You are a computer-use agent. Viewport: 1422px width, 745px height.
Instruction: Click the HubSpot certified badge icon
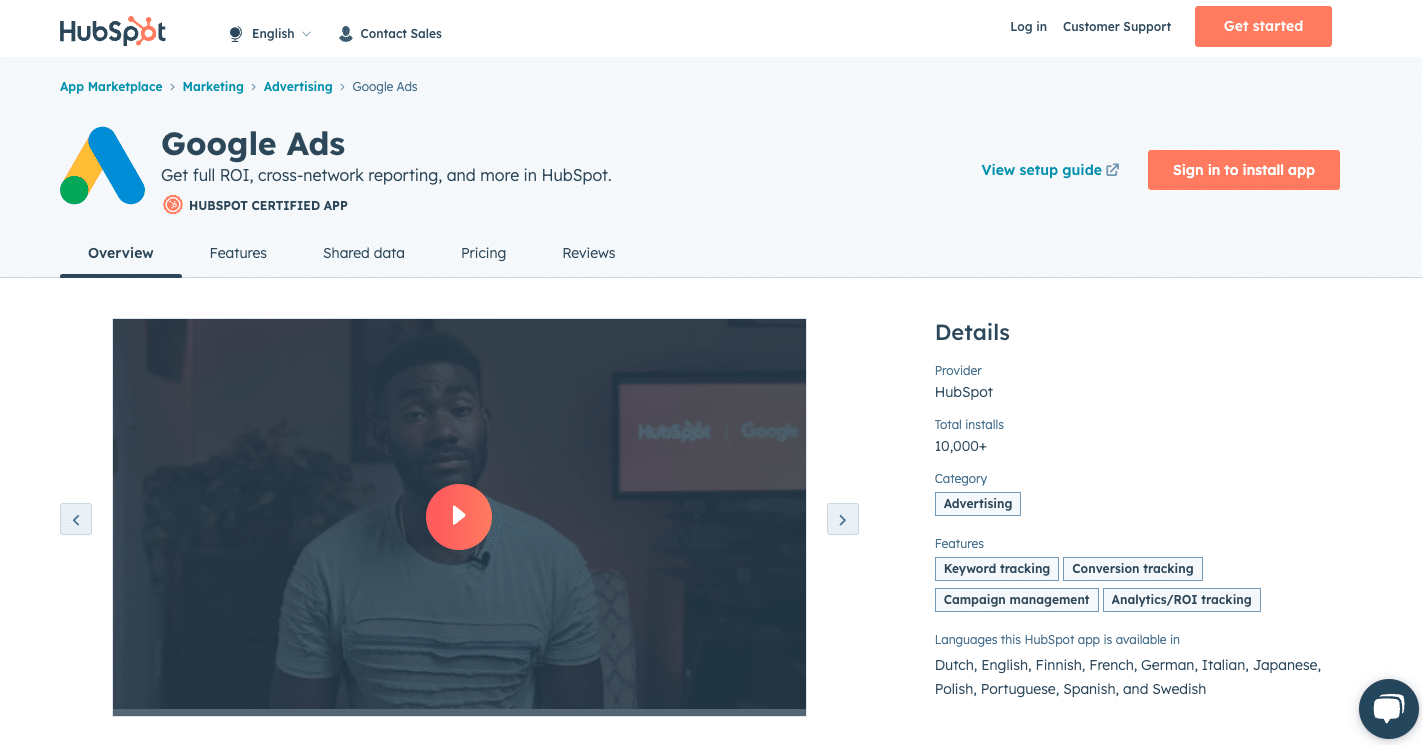[x=173, y=205]
